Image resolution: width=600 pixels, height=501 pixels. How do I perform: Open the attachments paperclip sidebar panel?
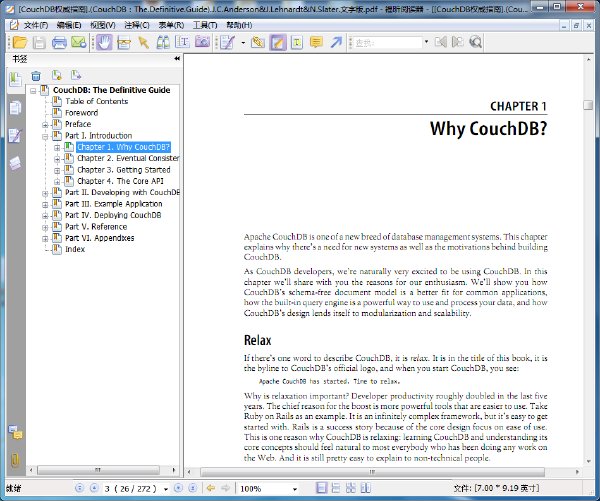point(15,460)
